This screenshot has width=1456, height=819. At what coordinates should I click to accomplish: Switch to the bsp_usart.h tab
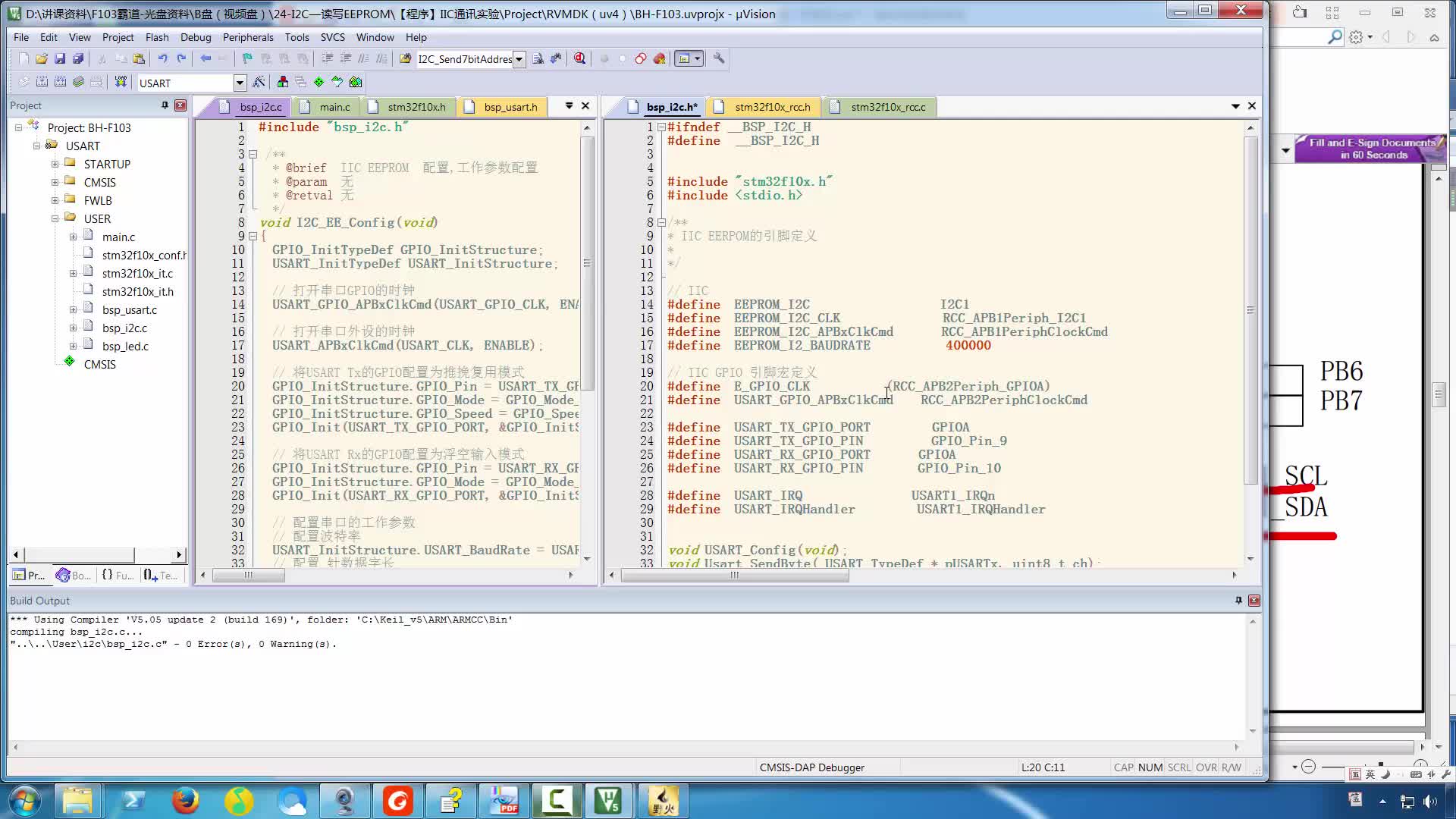coord(504,107)
